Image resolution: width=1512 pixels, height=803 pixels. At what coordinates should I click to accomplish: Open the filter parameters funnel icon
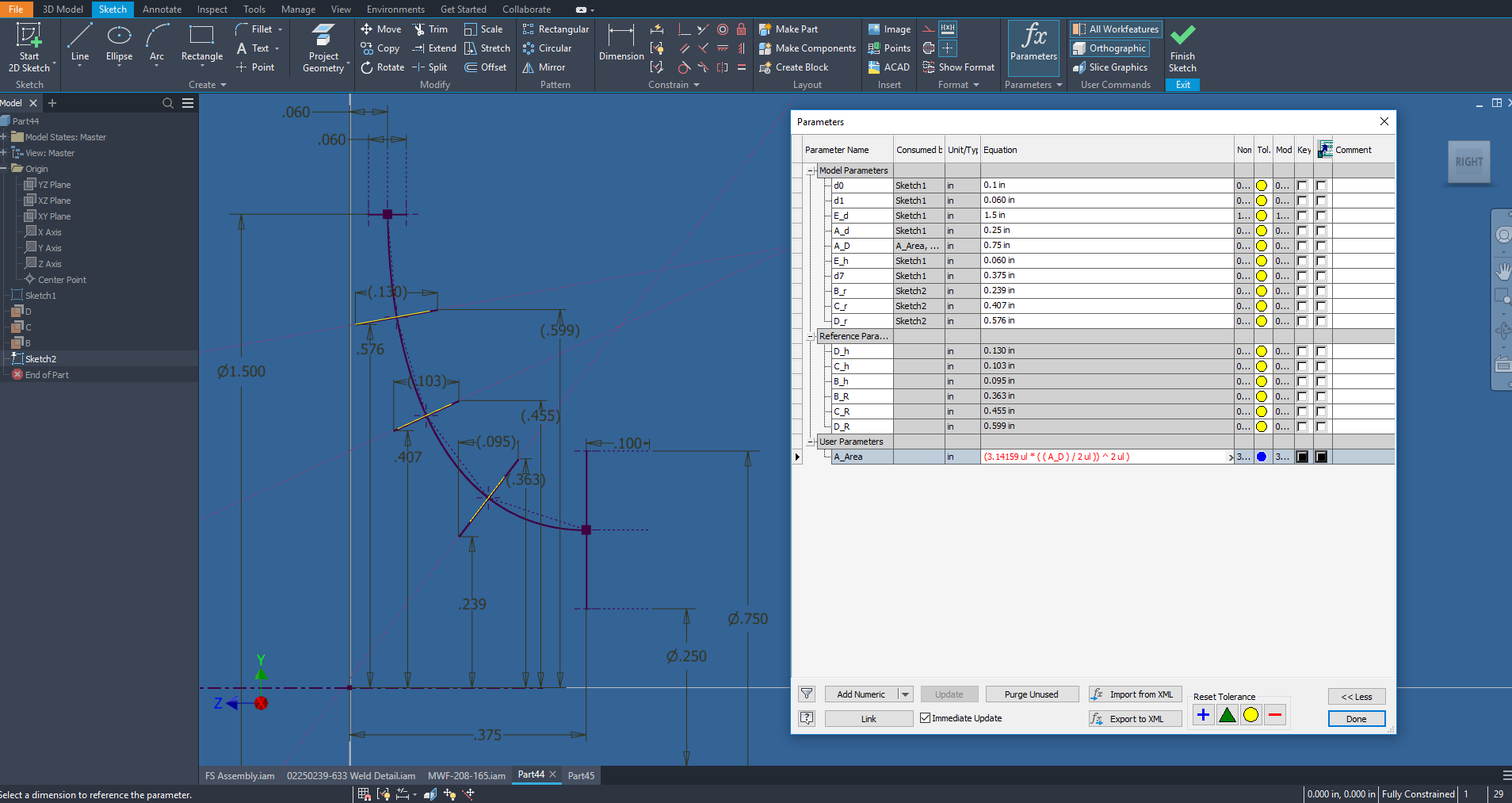coord(807,694)
